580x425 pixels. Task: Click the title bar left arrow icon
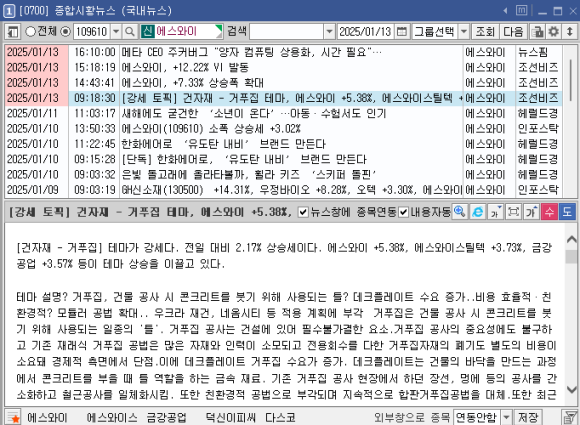505,11
